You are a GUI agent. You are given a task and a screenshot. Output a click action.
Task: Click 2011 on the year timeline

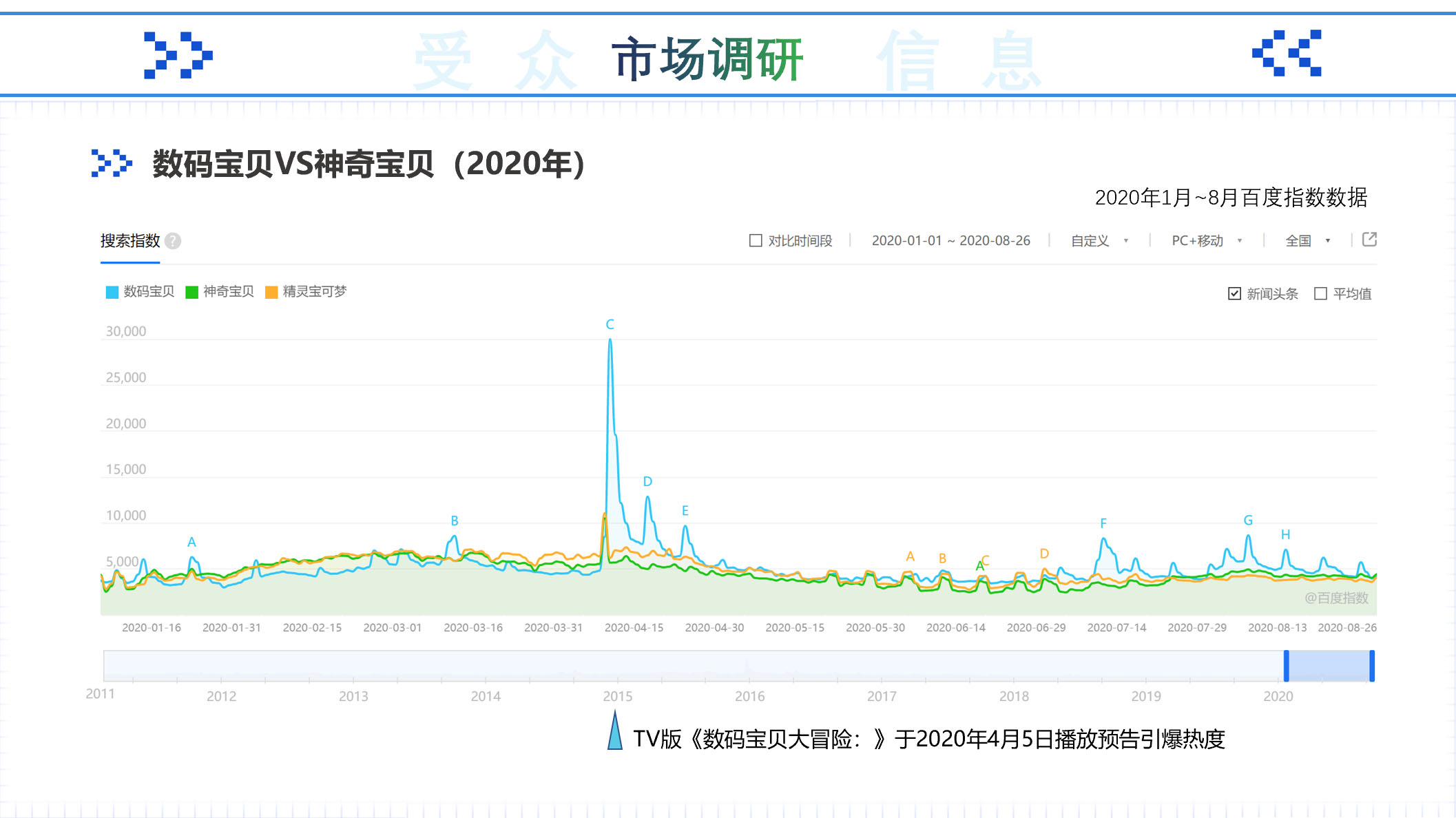[x=101, y=694]
